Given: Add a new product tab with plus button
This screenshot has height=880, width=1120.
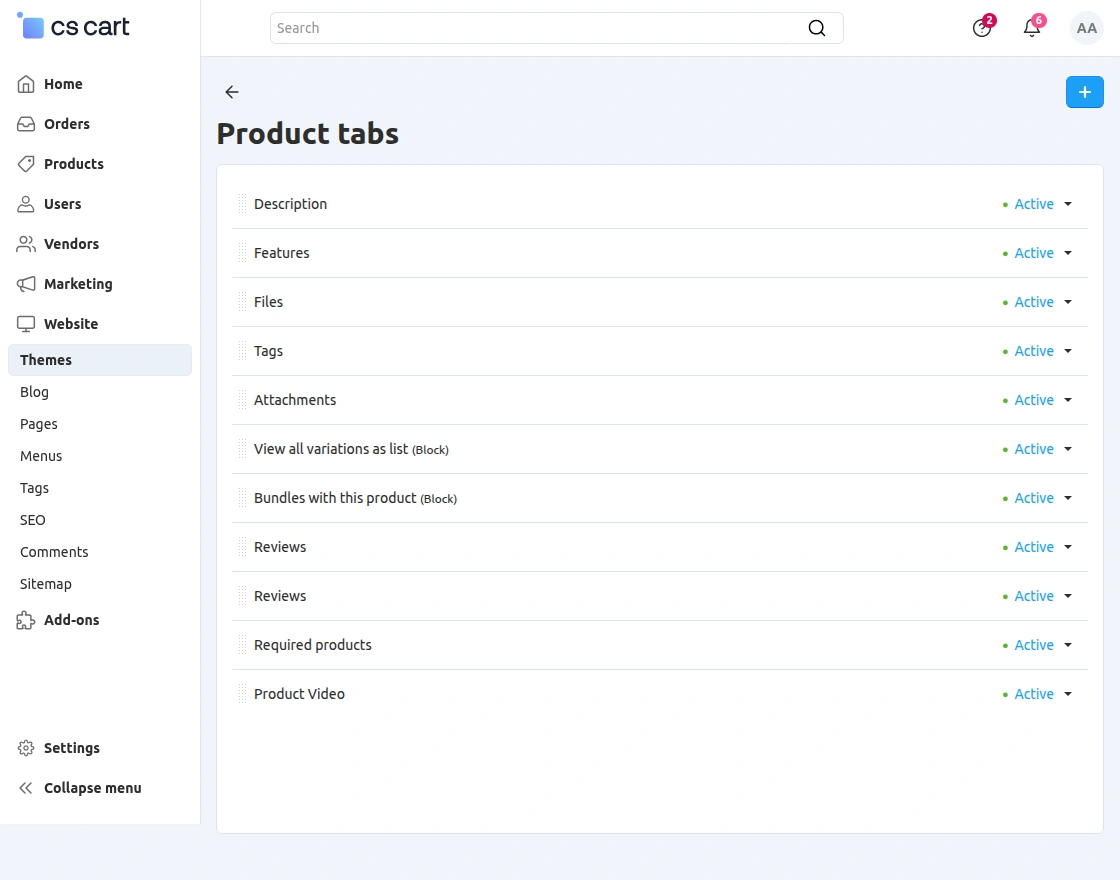Looking at the screenshot, I should [1084, 92].
